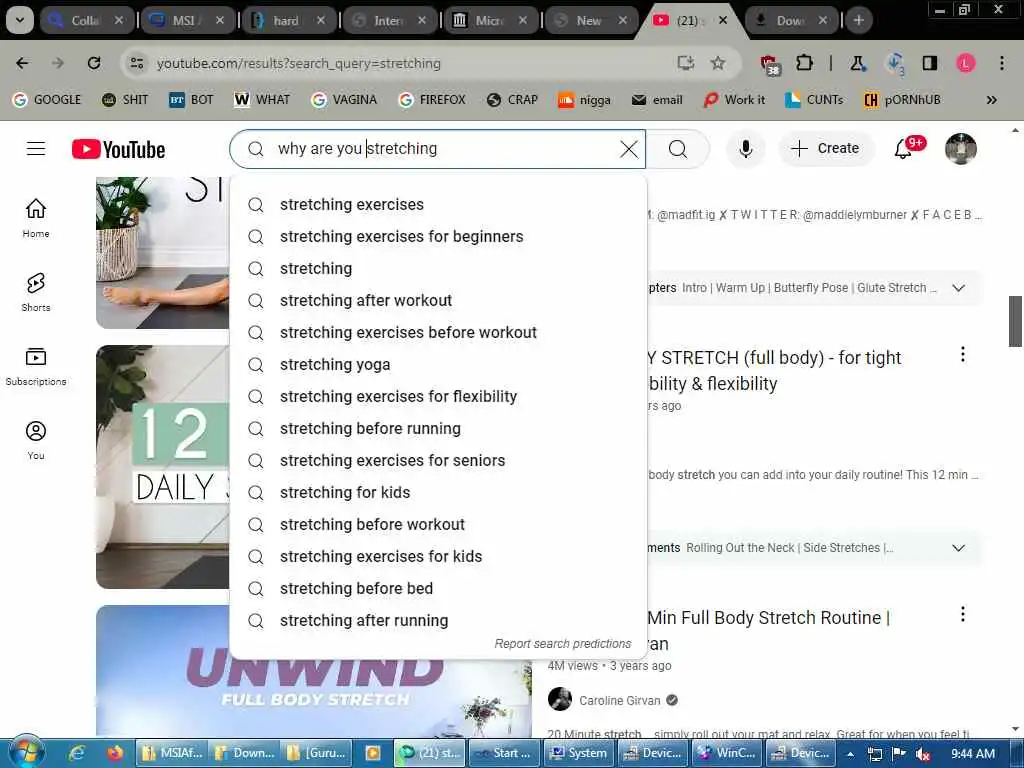Open a new tab with the plus button
This screenshot has height=768, width=1024.
(x=859, y=20)
